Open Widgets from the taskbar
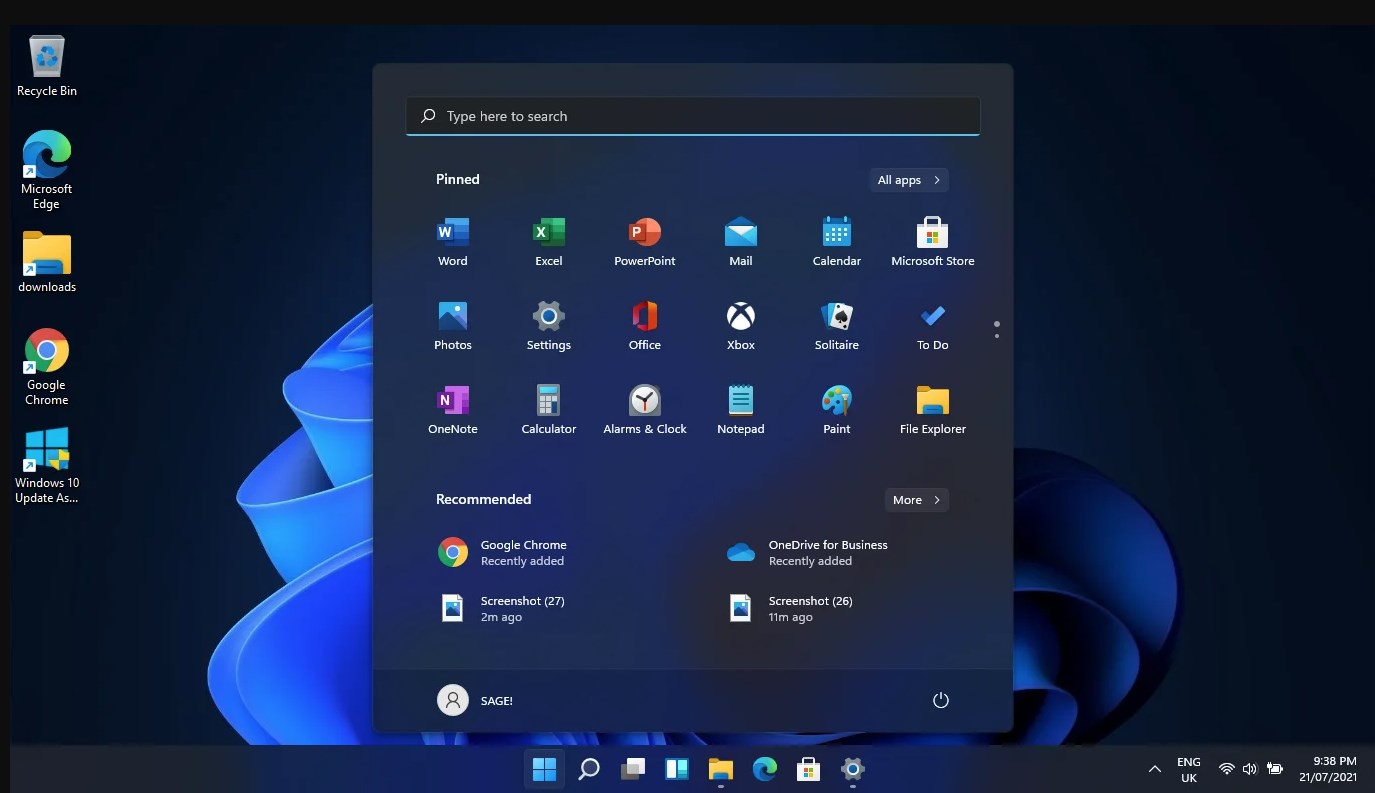1375x793 pixels. 677,769
